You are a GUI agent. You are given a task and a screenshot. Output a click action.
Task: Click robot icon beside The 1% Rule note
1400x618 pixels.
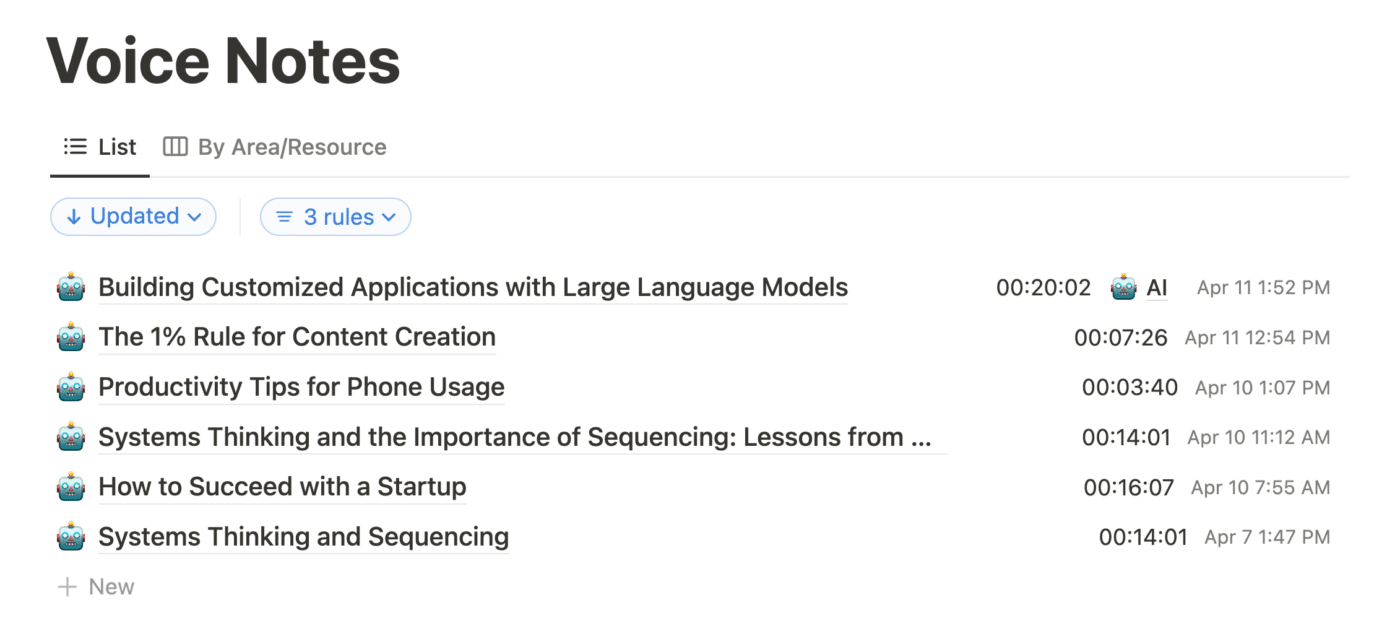(x=71, y=338)
